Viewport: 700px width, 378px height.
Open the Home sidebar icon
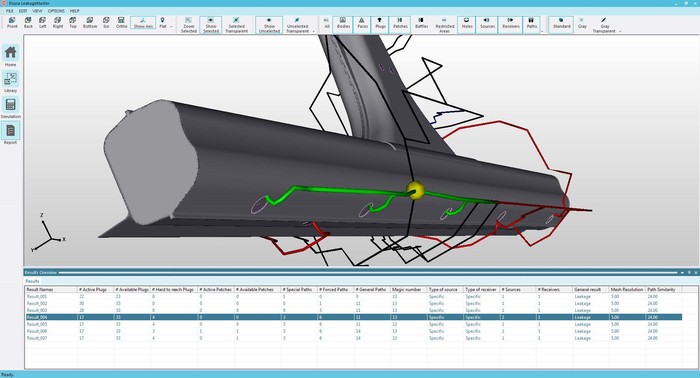coord(10,55)
